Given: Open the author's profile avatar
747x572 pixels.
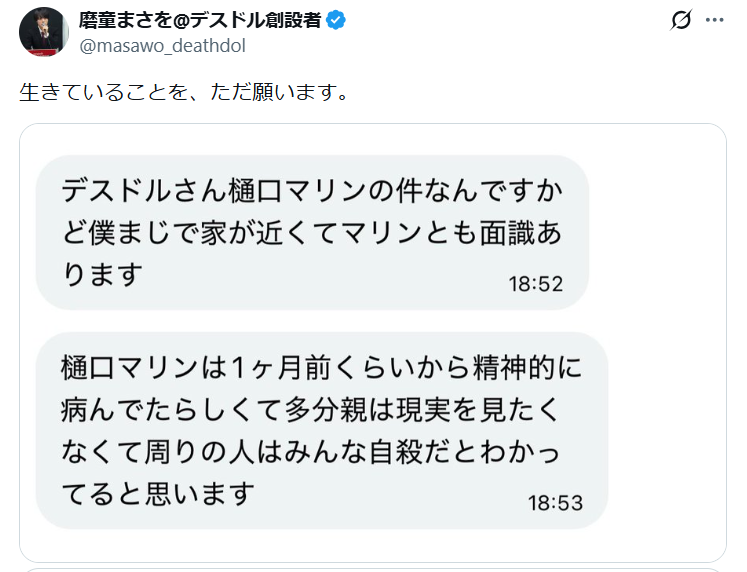Looking at the screenshot, I should point(44,31).
